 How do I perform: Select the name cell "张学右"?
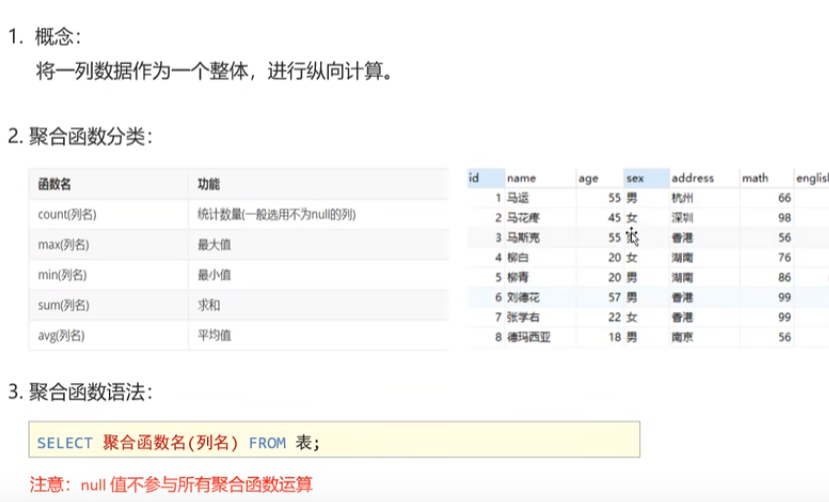pos(523,317)
